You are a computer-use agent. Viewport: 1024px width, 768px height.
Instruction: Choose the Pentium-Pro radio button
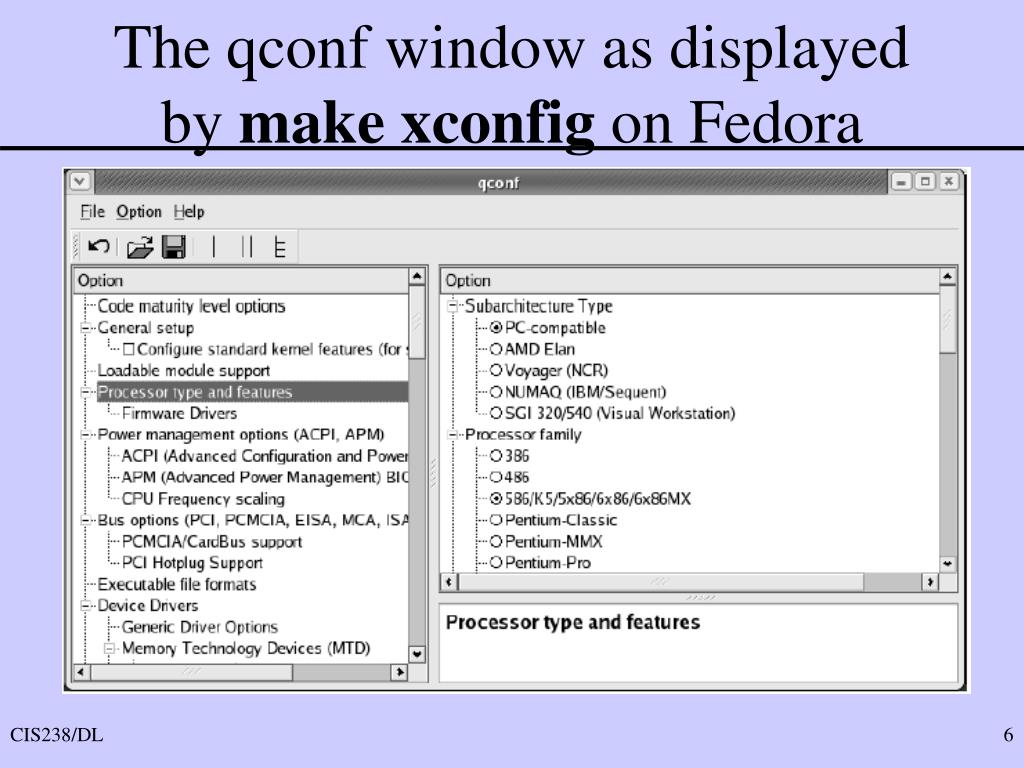coord(496,562)
